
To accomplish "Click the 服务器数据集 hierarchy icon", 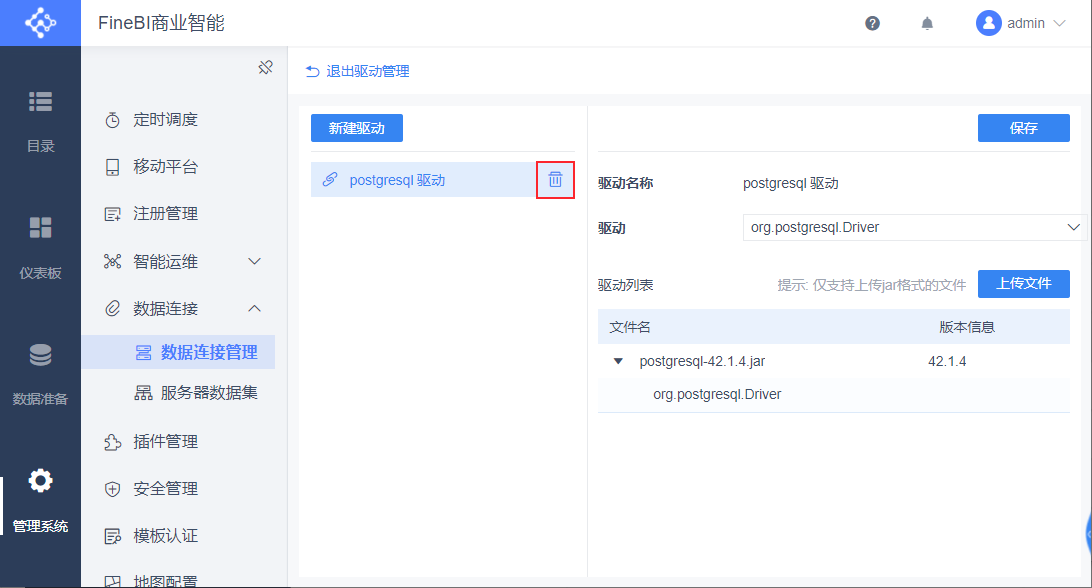I will pyautogui.click(x=143, y=393).
